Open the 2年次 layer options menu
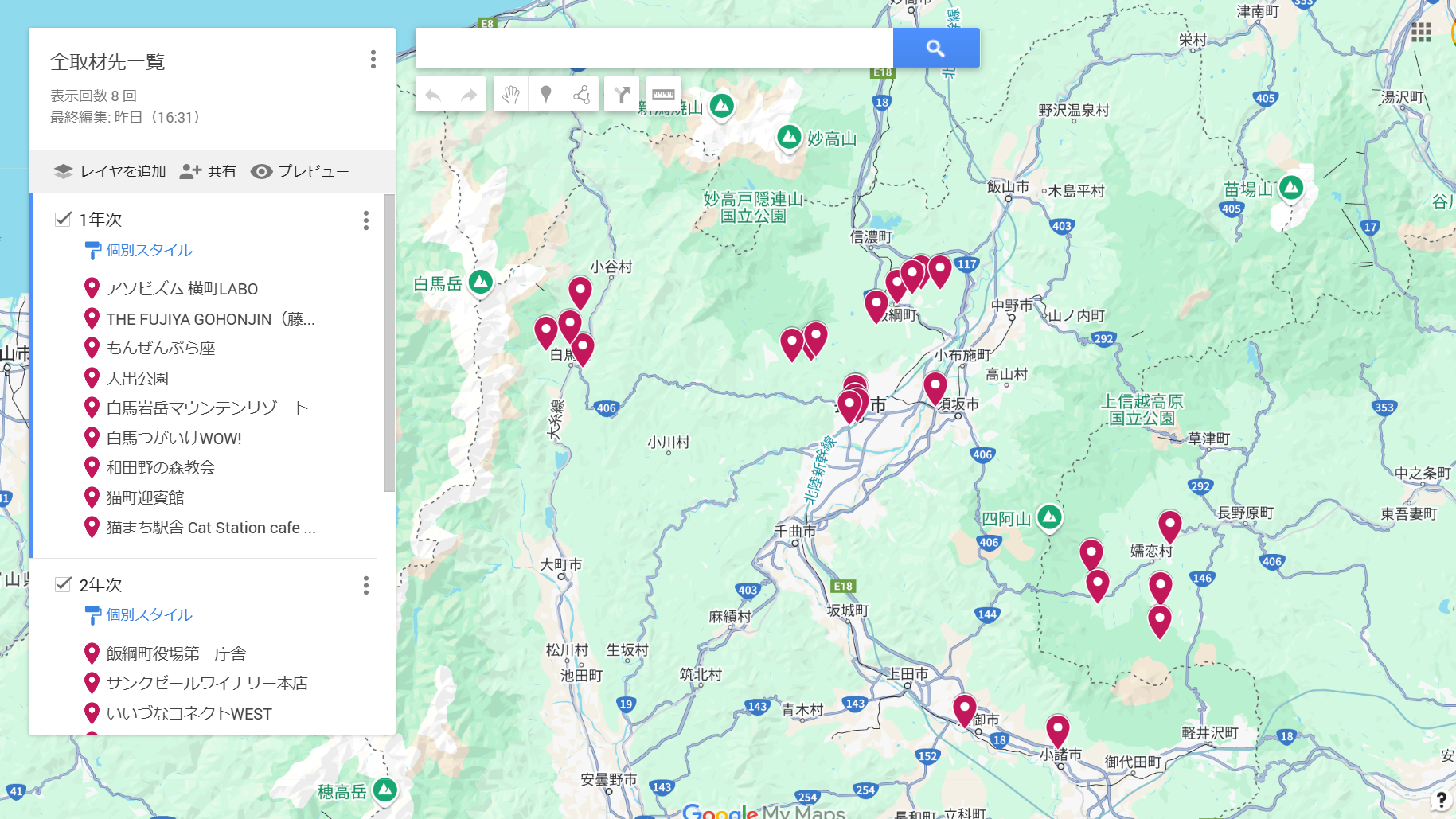Screen dimensions: 1456x819 point(366,586)
